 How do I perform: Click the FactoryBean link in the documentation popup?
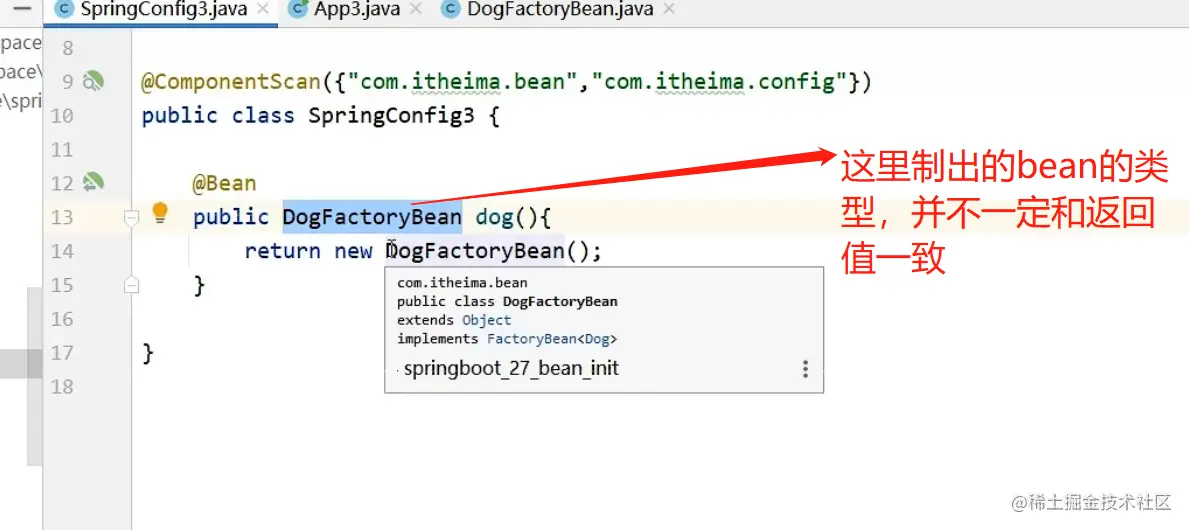pyautogui.click(x=532, y=339)
